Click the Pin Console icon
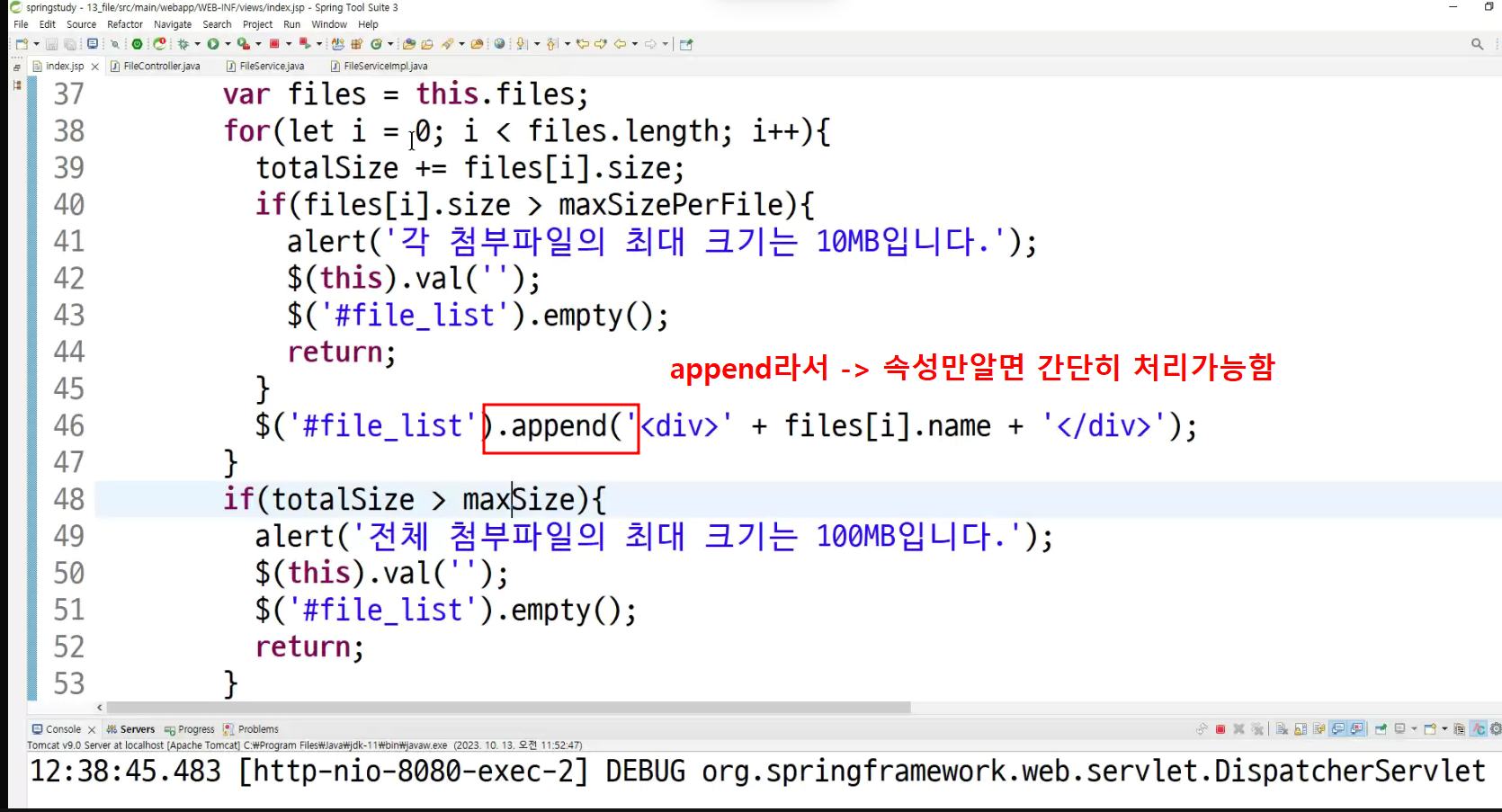1502x812 pixels. [1381, 729]
